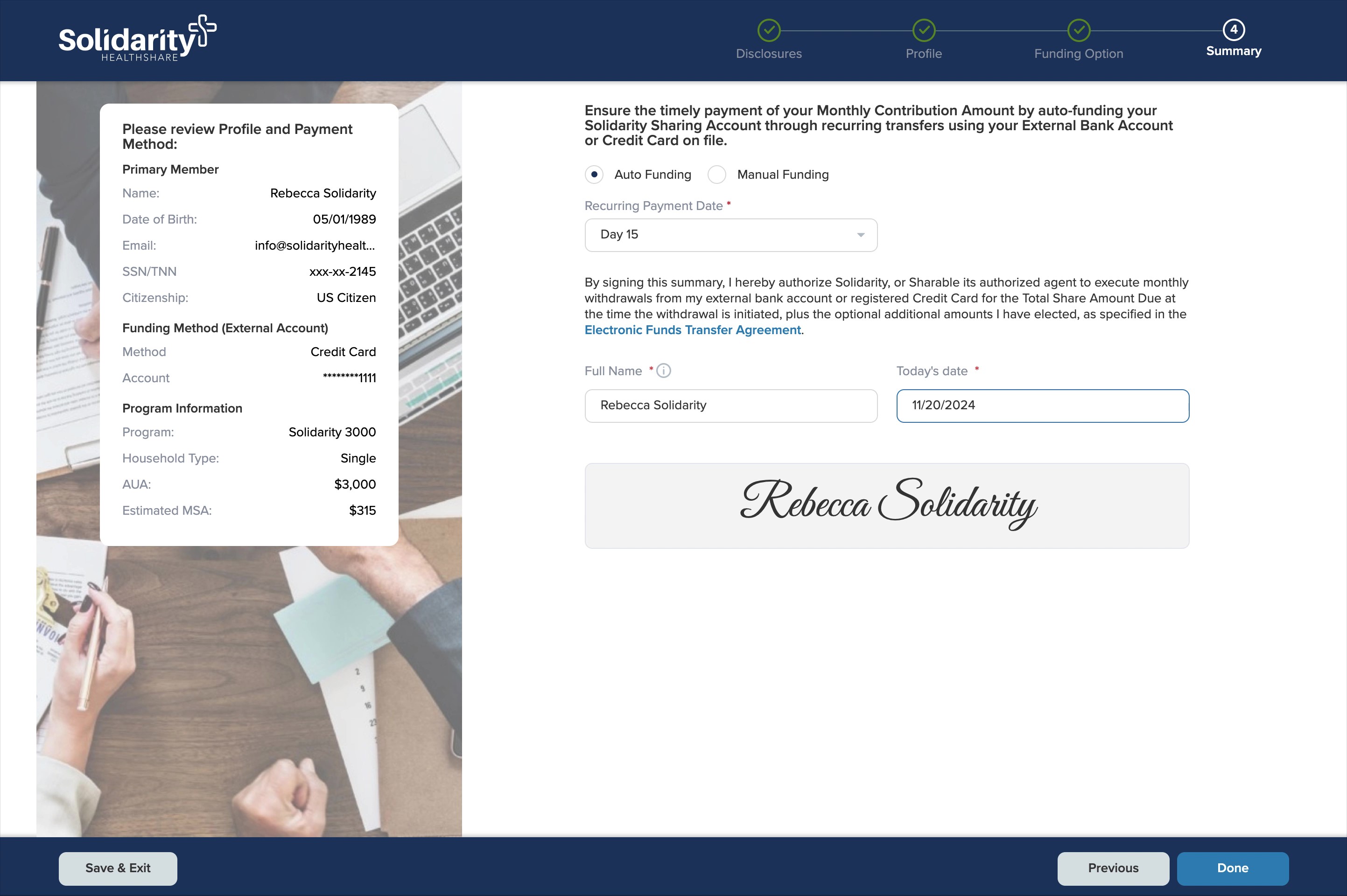Screen dimensions: 1347x896
Task: Click the Solidarity HealthShare logo
Action: [x=137, y=39]
